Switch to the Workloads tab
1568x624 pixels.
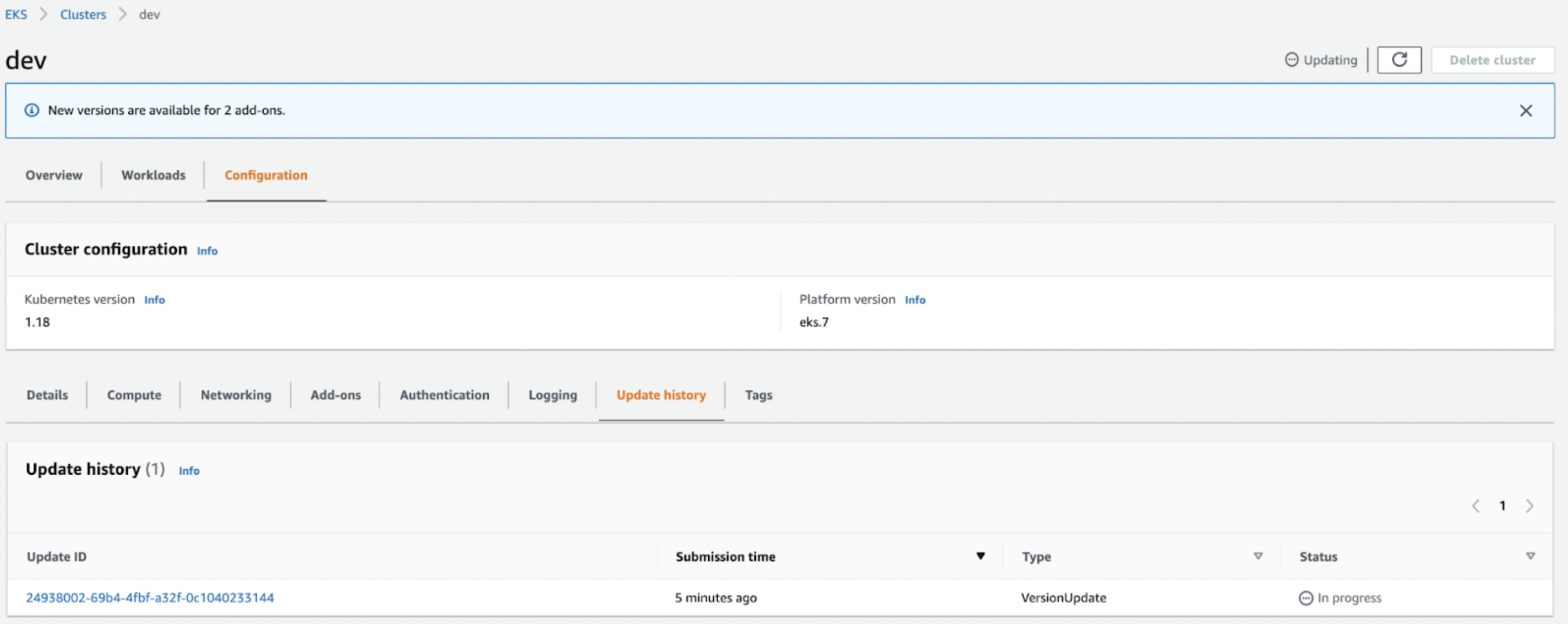(x=153, y=175)
